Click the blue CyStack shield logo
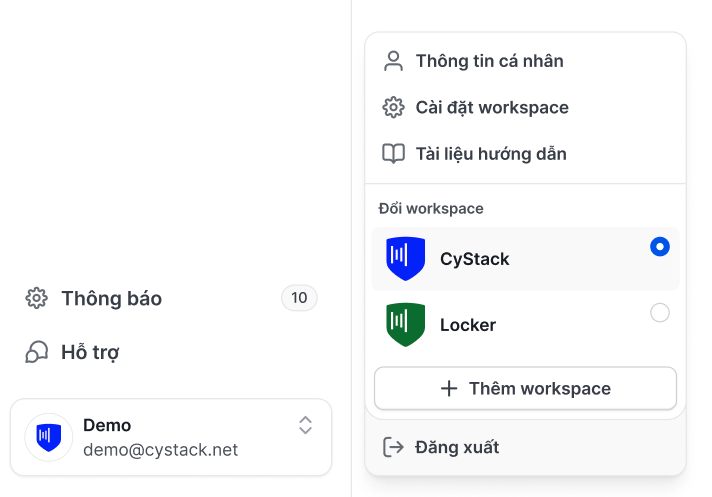 click(405, 259)
